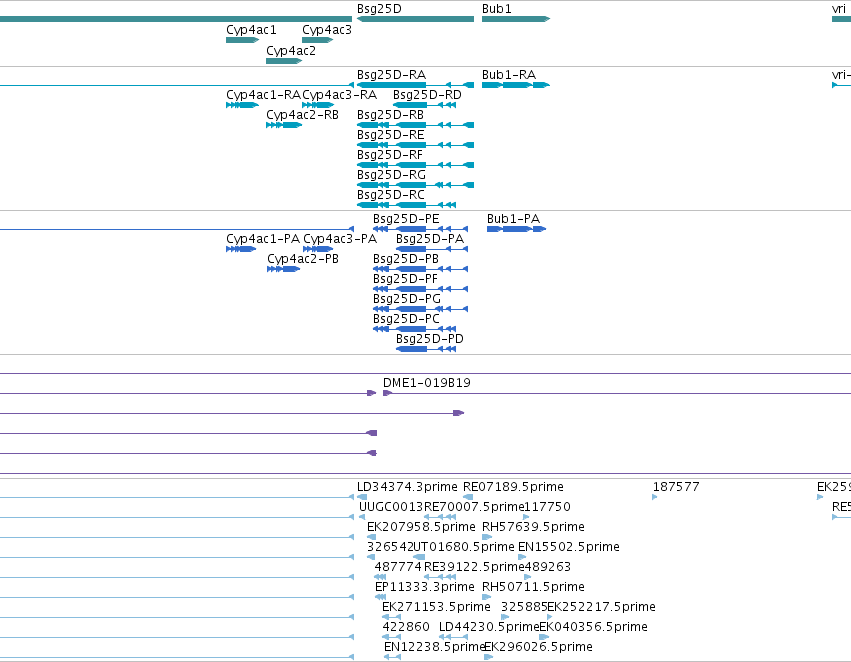Select EST LD44230.5prime

tap(453, 637)
